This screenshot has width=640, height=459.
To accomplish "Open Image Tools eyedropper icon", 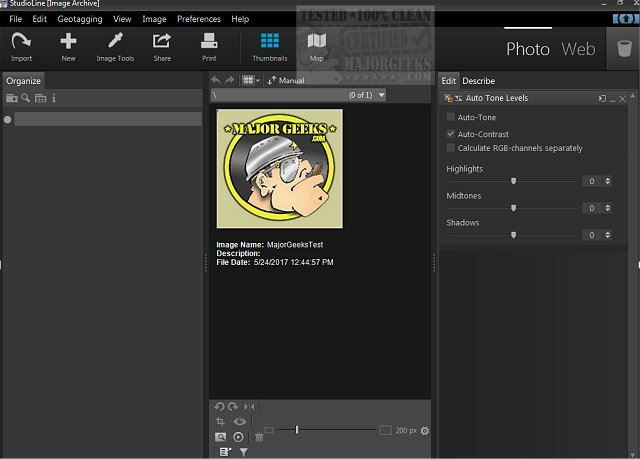I will 115,42.
